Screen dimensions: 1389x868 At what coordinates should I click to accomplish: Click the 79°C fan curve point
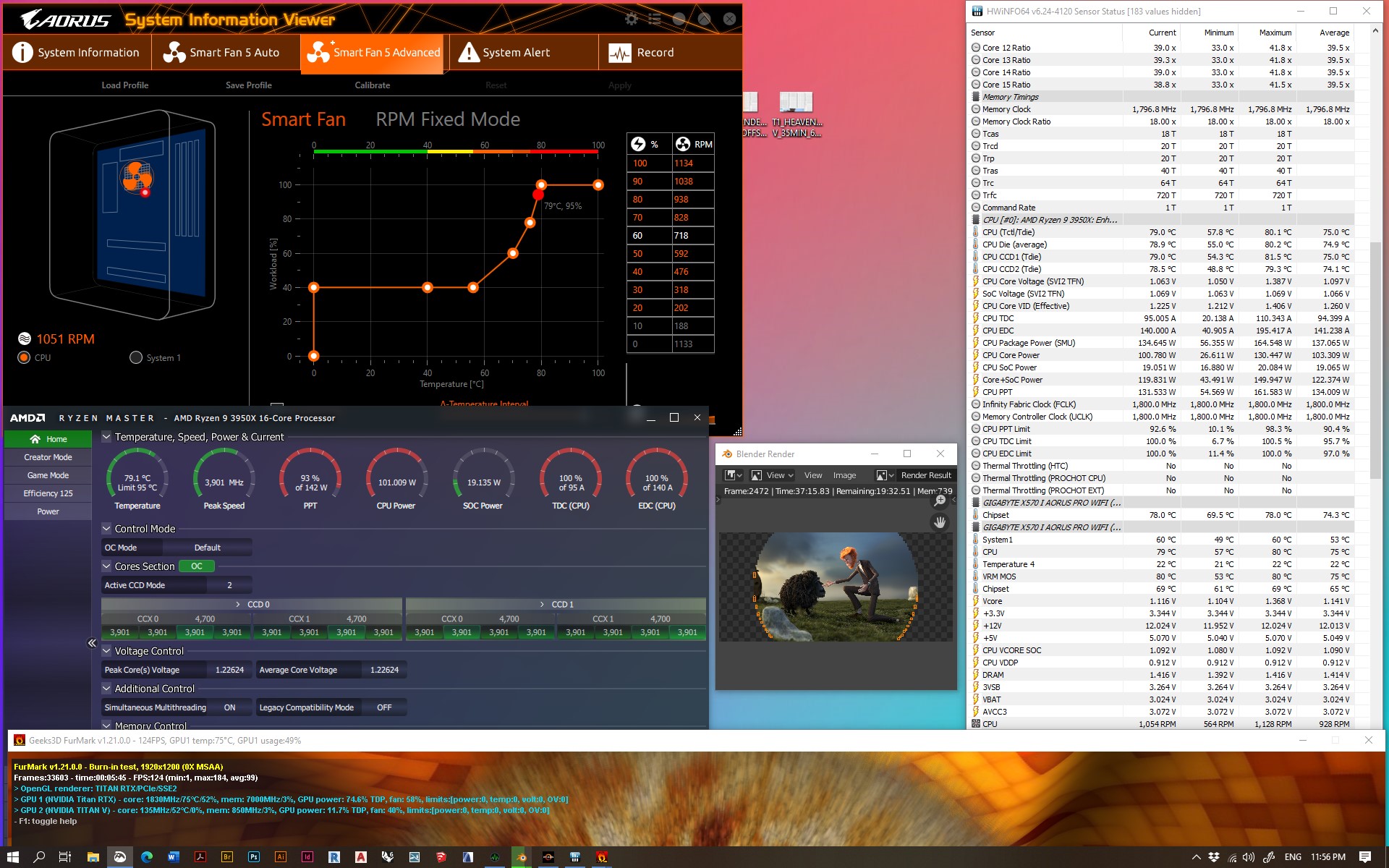[x=538, y=195]
